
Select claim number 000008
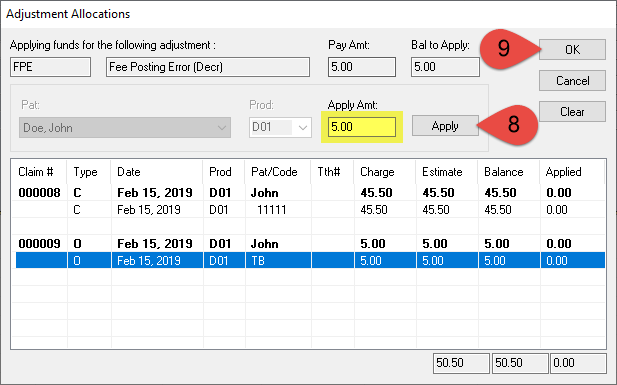click(39, 193)
